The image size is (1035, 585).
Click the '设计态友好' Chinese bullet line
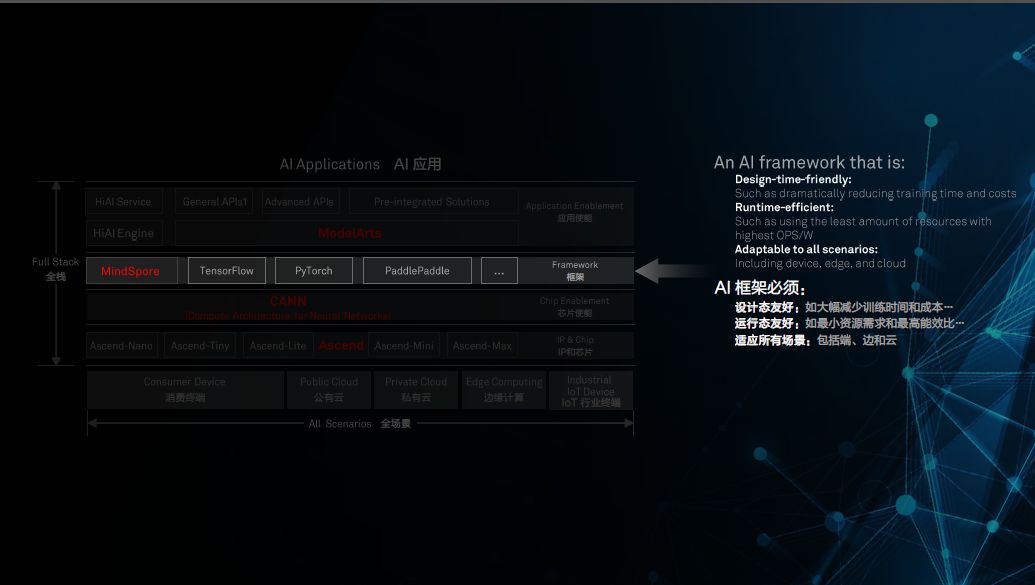[x=844, y=307]
